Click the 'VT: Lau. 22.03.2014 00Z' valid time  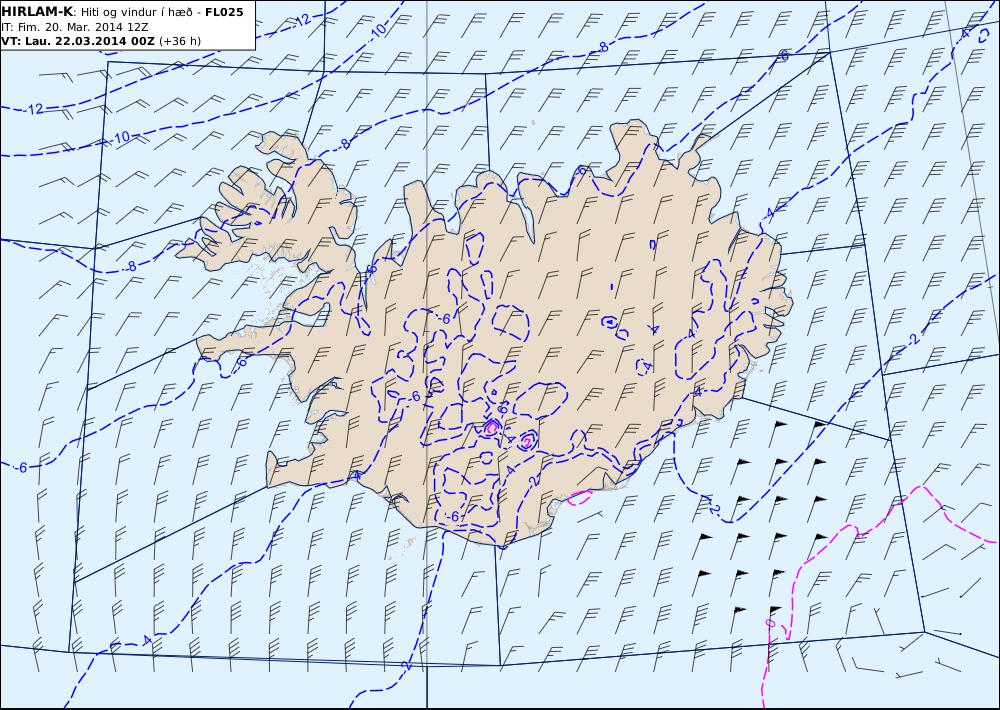point(78,41)
